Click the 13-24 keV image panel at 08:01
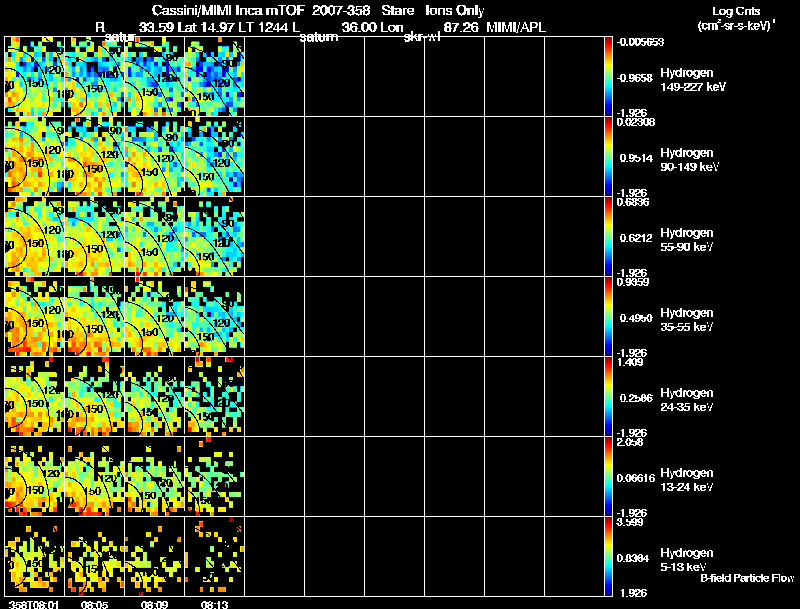800x609 pixels. [35, 477]
